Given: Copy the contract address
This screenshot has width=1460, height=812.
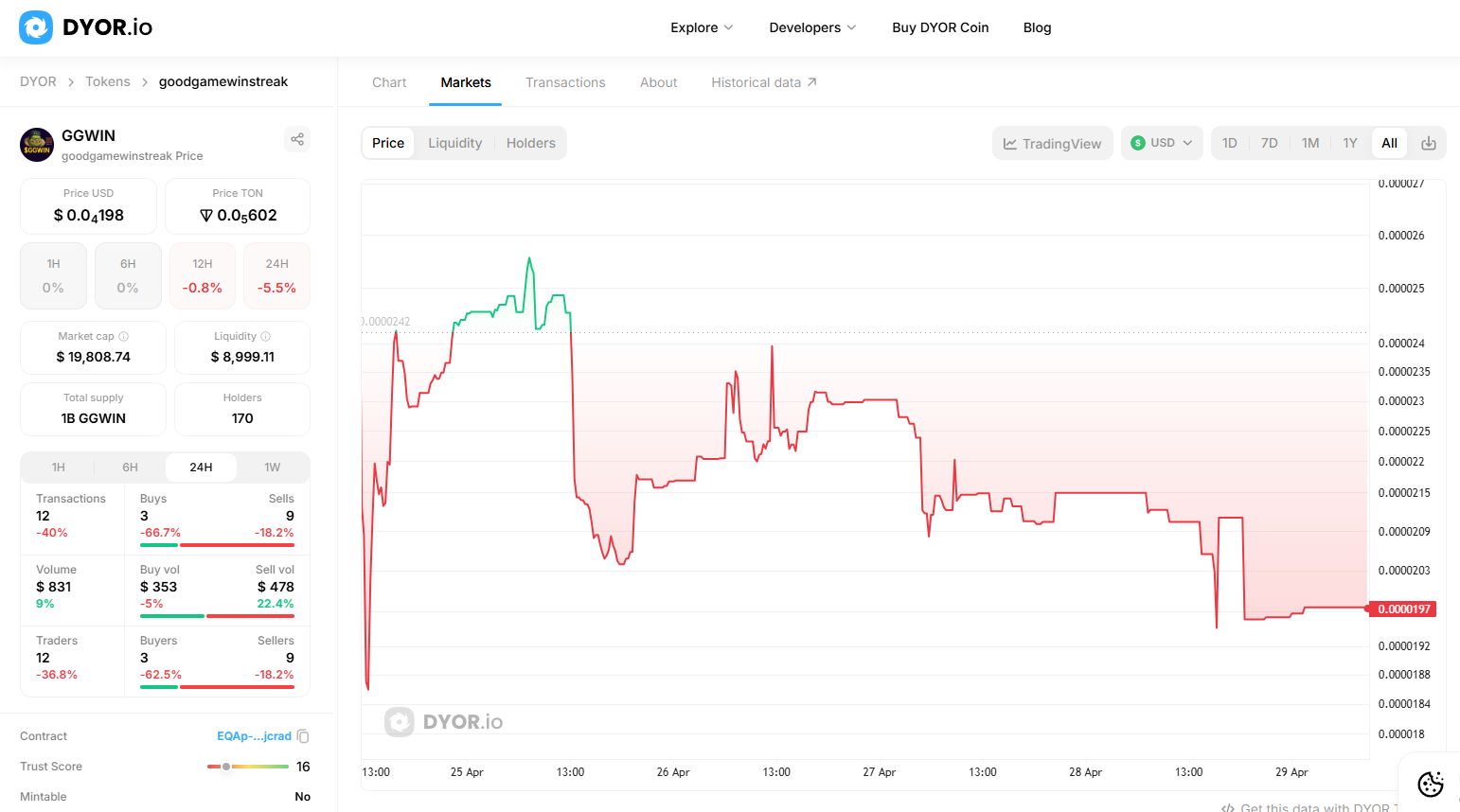Looking at the screenshot, I should 303,736.
